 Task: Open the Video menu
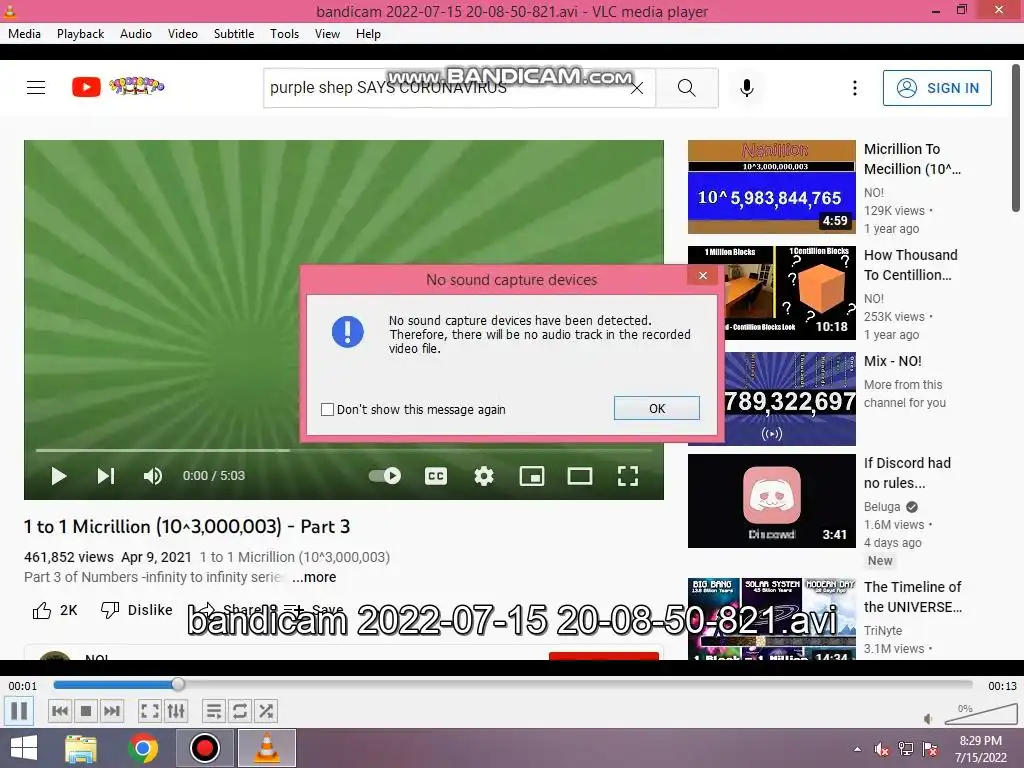(x=183, y=34)
